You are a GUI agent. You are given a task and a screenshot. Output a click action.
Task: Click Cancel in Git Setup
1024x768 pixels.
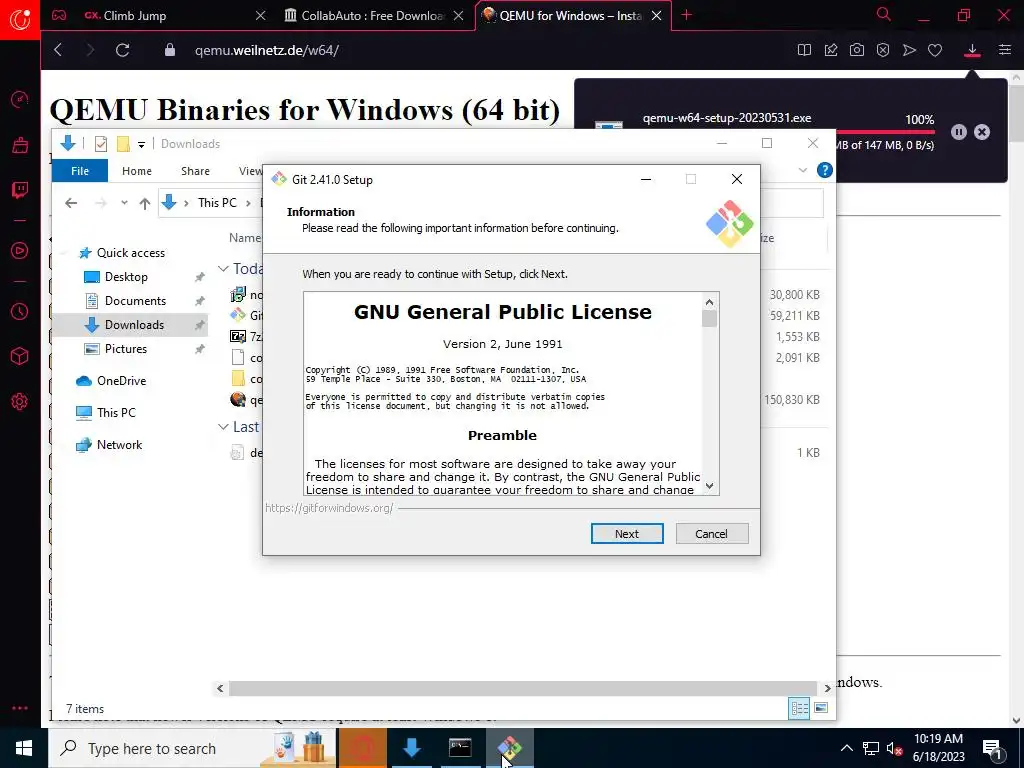pyautogui.click(x=712, y=534)
